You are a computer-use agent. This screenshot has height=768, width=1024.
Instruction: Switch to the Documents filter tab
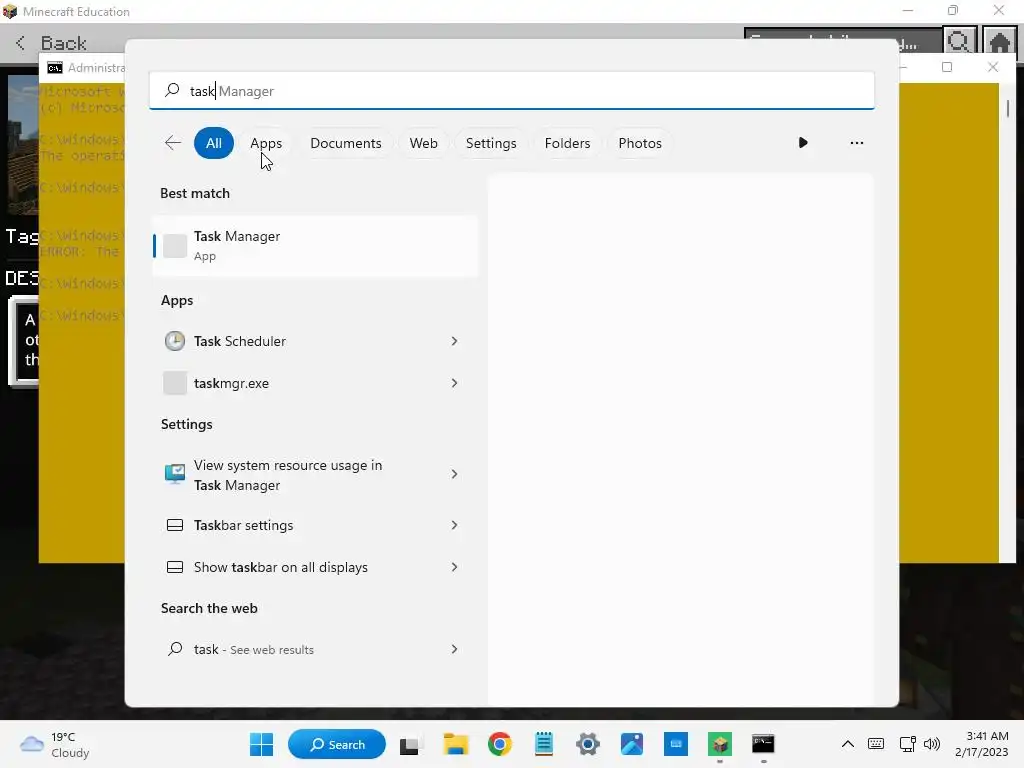(345, 143)
